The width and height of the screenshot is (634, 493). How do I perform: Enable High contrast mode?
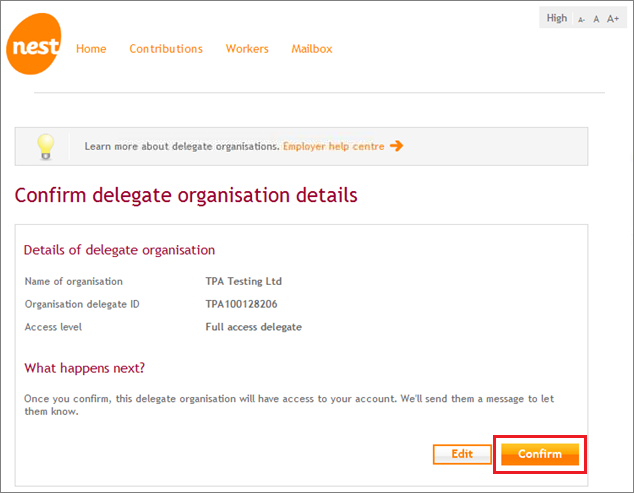tap(557, 18)
